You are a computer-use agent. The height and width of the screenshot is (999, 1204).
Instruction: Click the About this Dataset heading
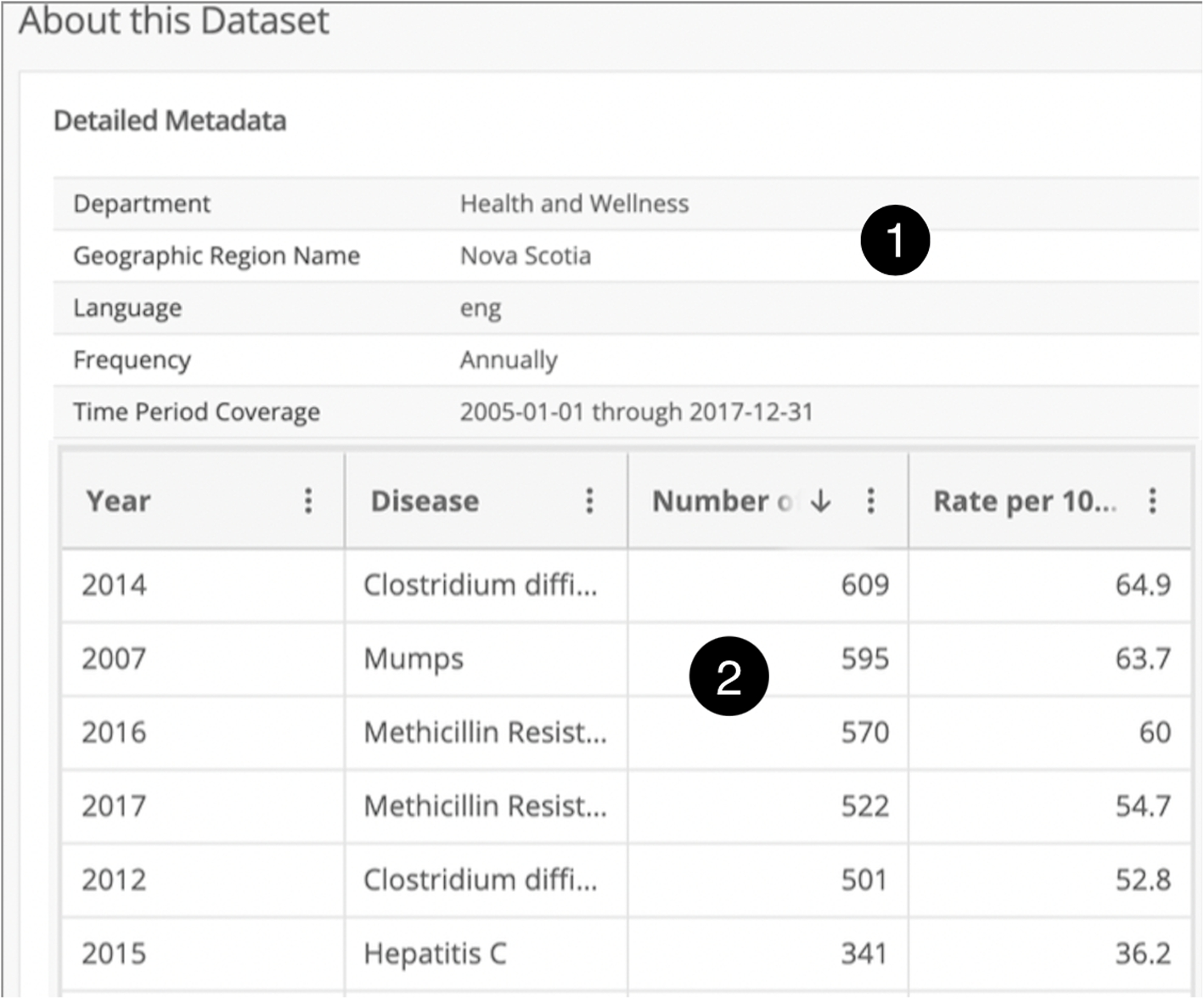tap(174, 20)
